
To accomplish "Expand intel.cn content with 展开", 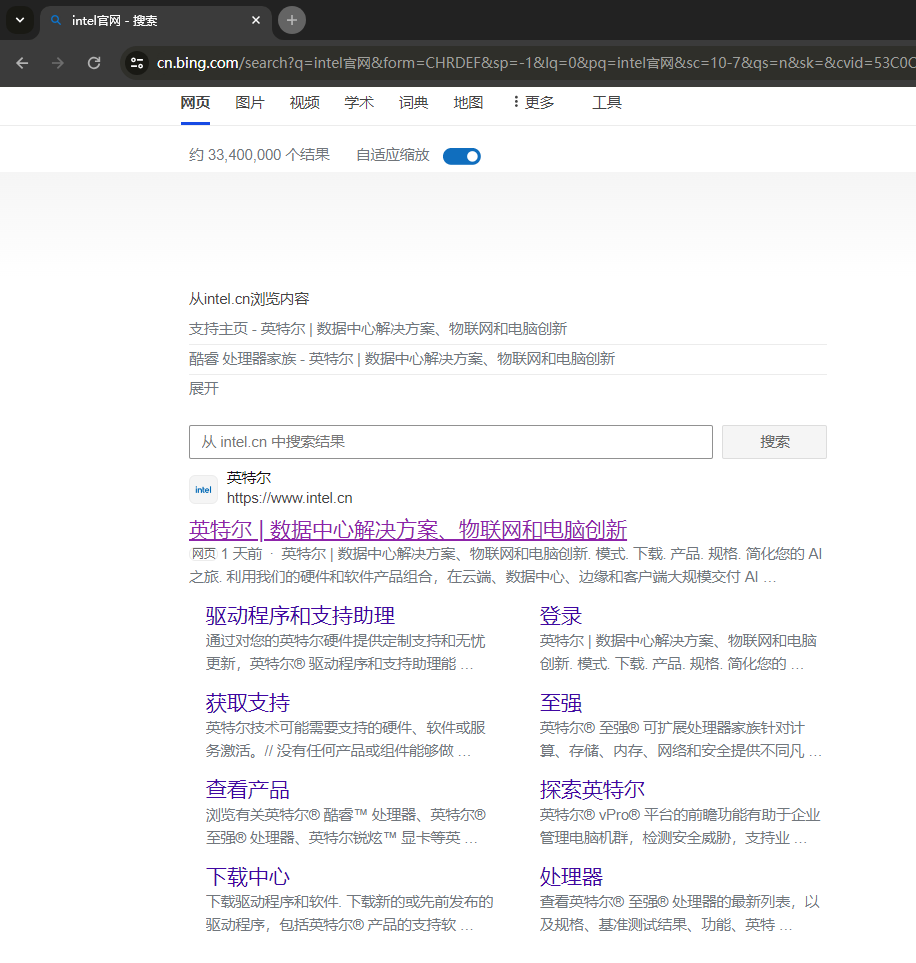I will pyautogui.click(x=204, y=389).
